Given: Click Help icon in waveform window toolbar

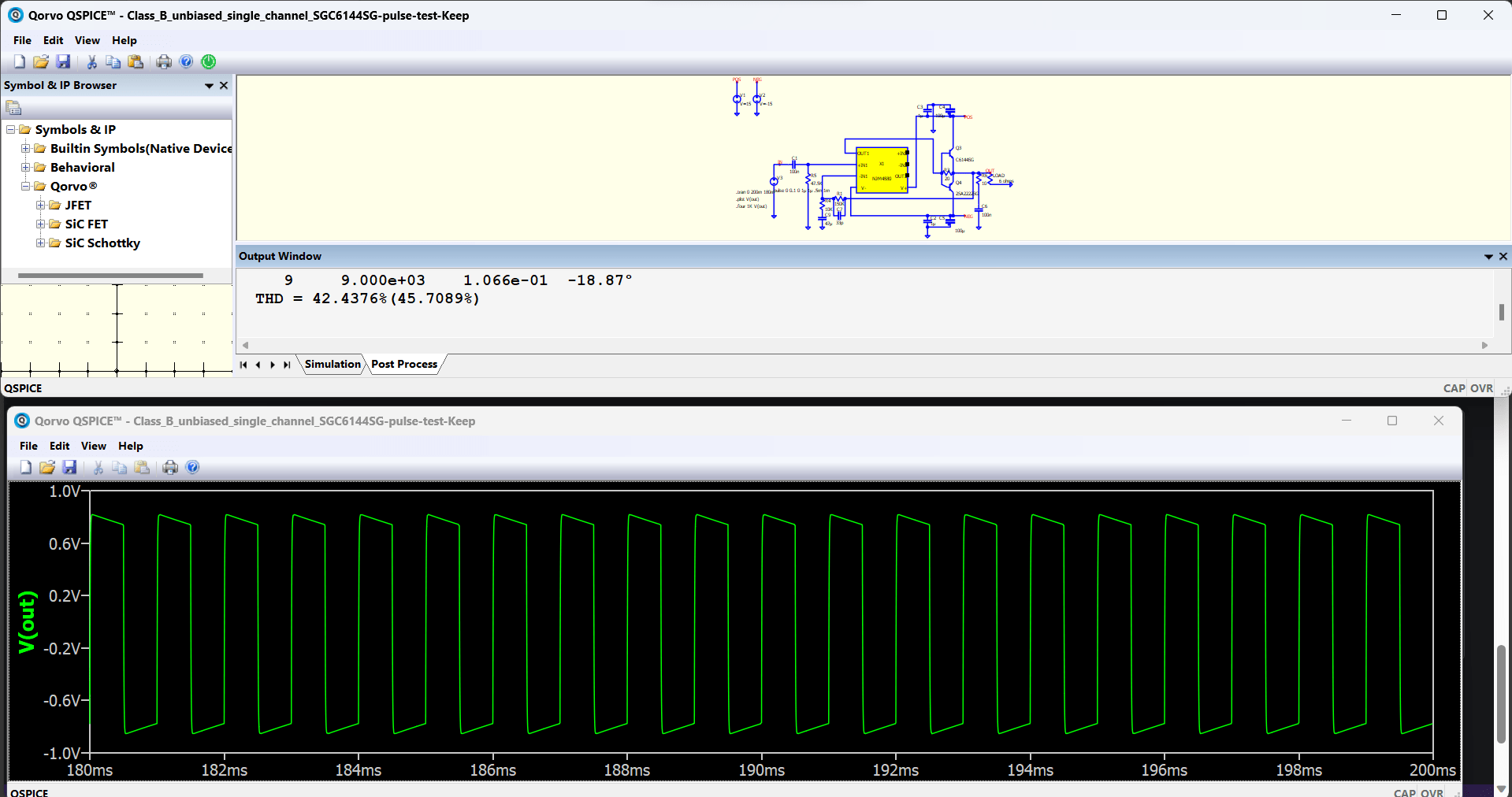Looking at the screenshot, I should click(192, 467).
